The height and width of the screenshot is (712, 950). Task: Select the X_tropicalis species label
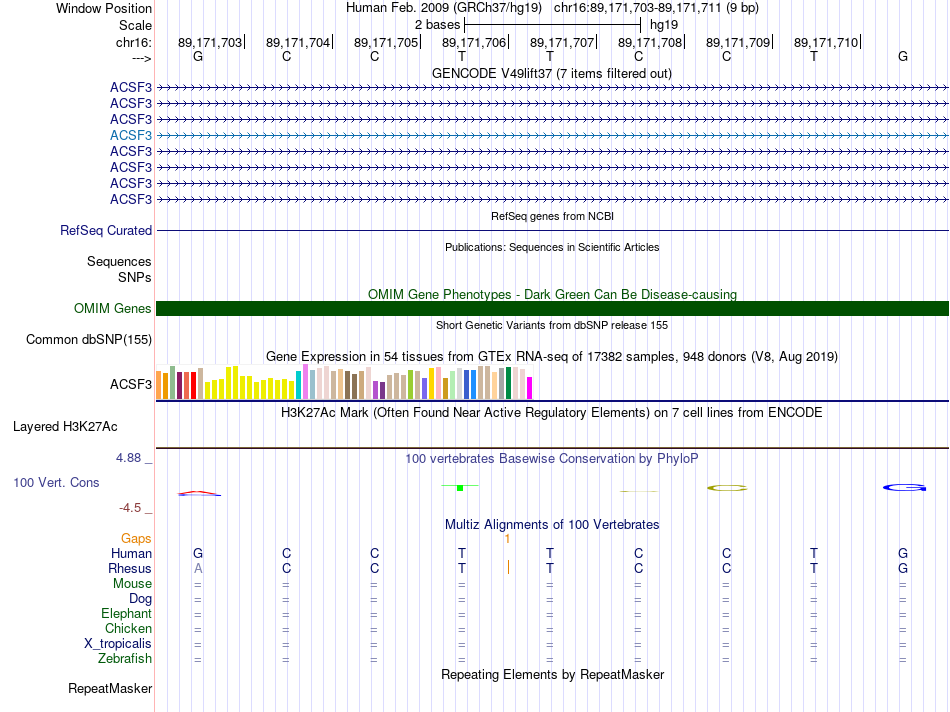(x=118, y=644)
